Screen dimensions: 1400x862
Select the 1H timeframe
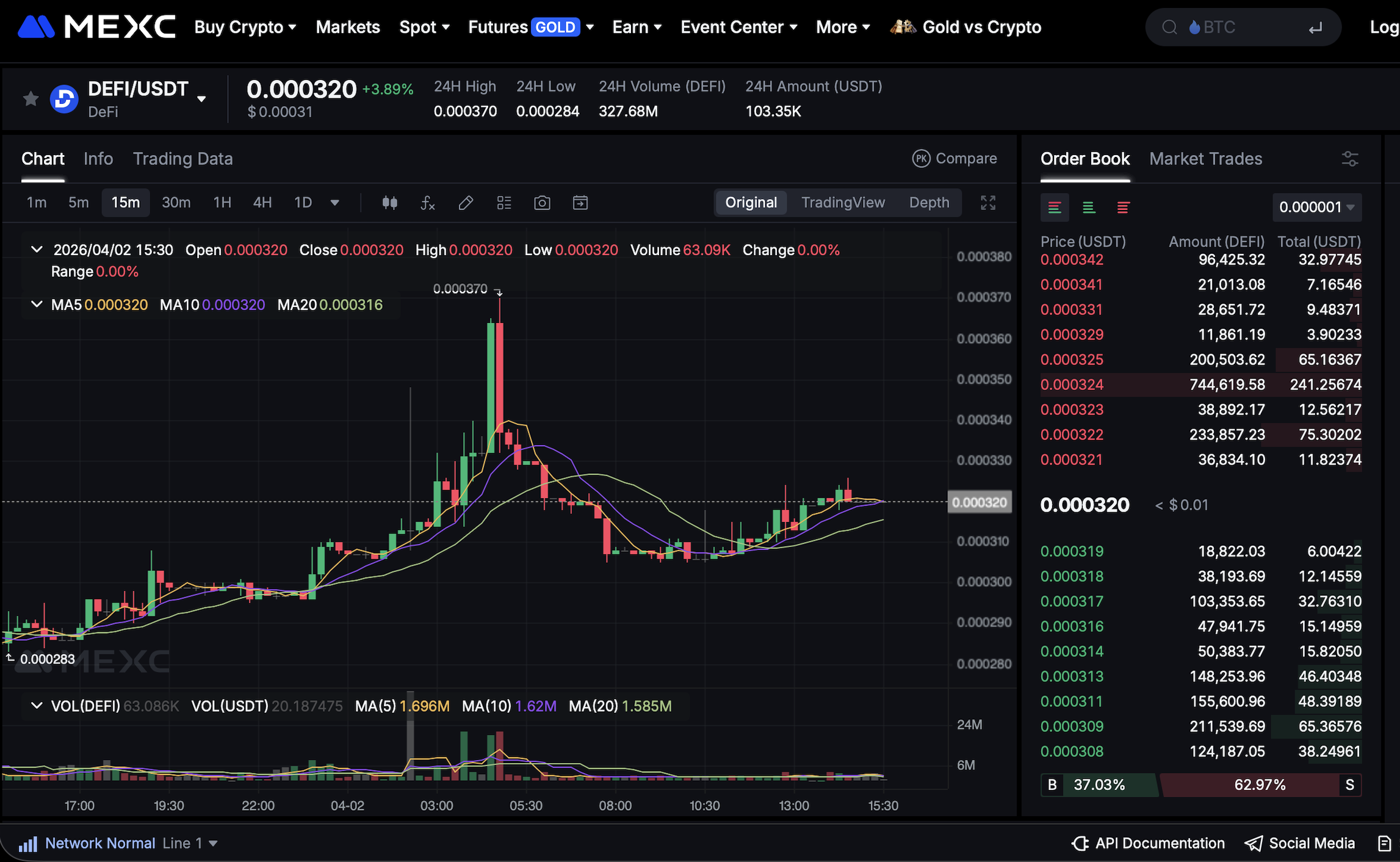point(222,203)
